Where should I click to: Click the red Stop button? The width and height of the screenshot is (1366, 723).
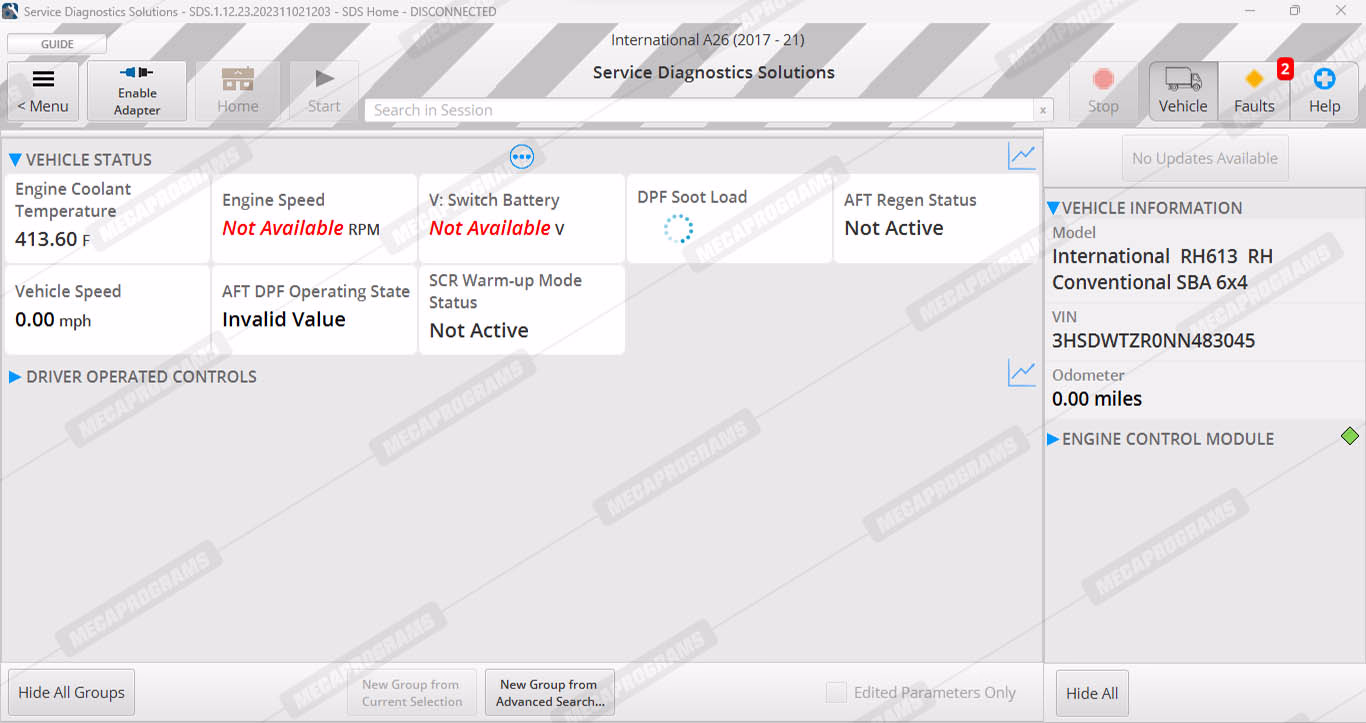pyautogui.click(x=1103, y=91)
